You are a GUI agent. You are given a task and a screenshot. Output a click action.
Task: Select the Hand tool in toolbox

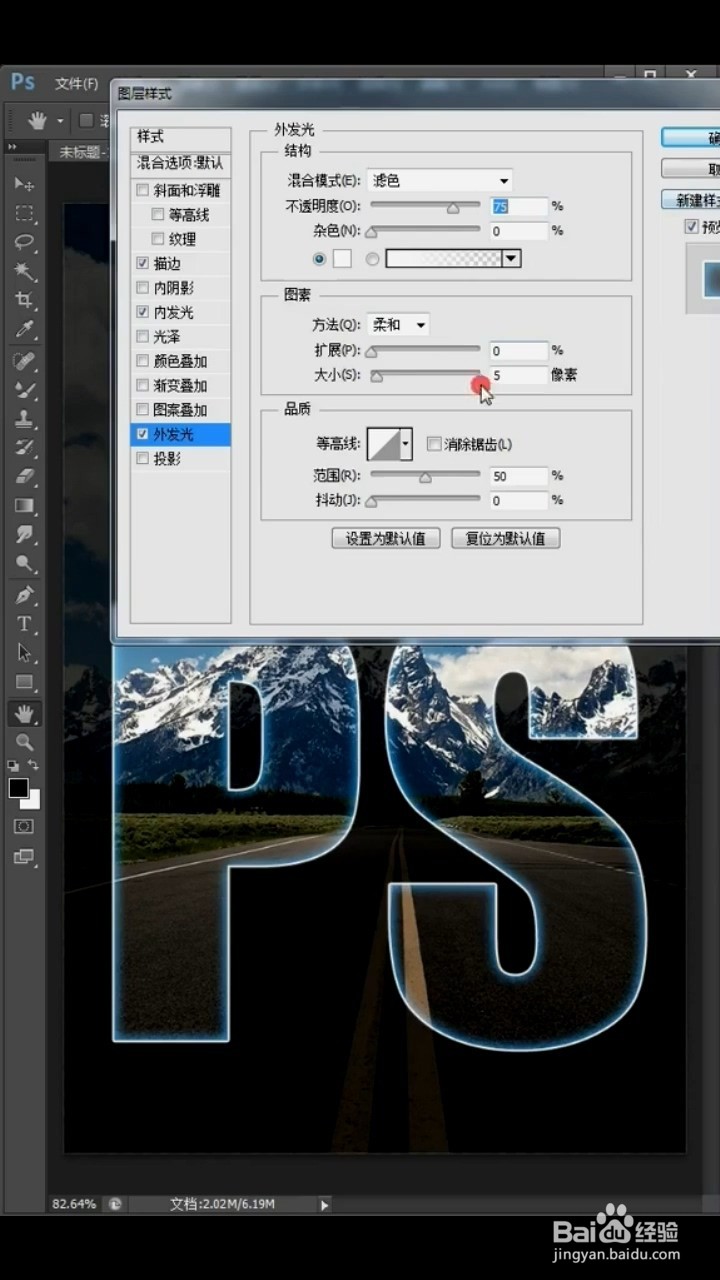click(25, 714)
